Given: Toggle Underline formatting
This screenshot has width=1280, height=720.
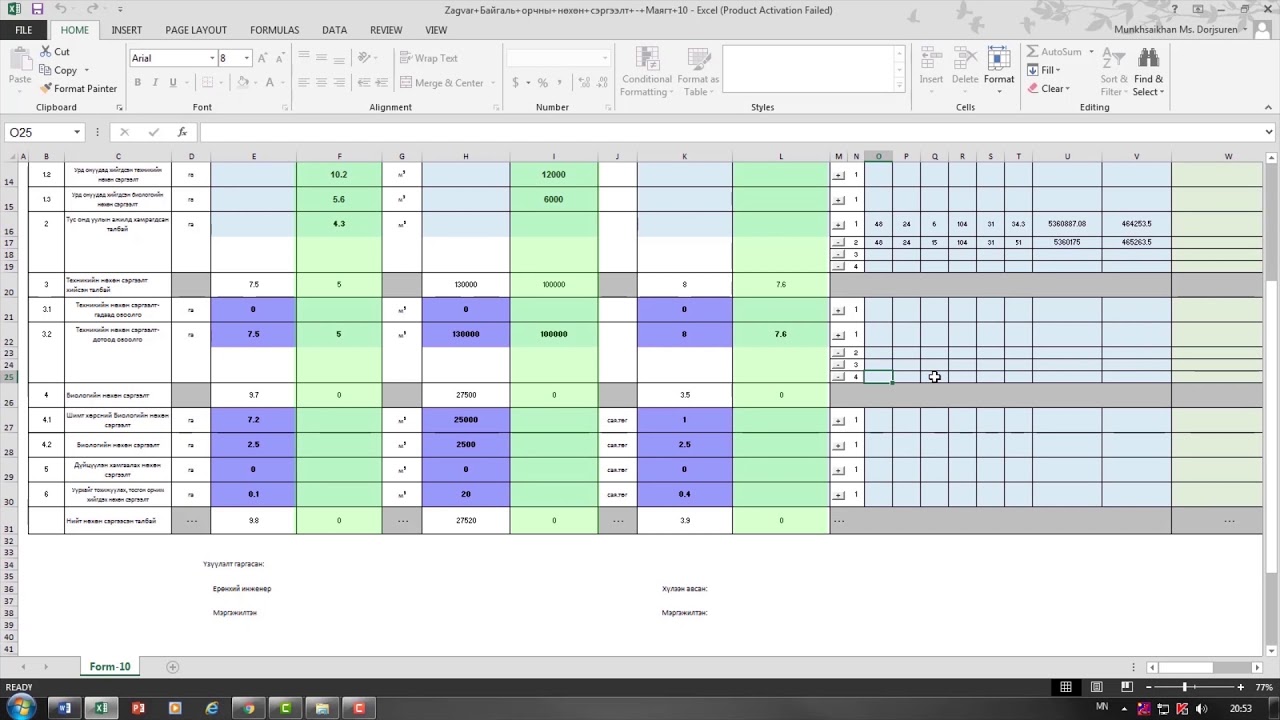Looking at the screenshot, I should point(172,83).
